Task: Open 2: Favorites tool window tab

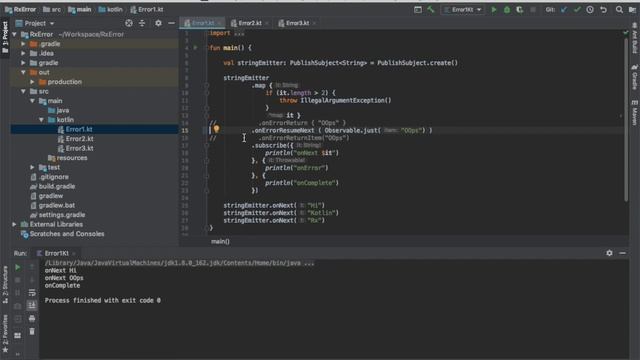Action: 5,333
